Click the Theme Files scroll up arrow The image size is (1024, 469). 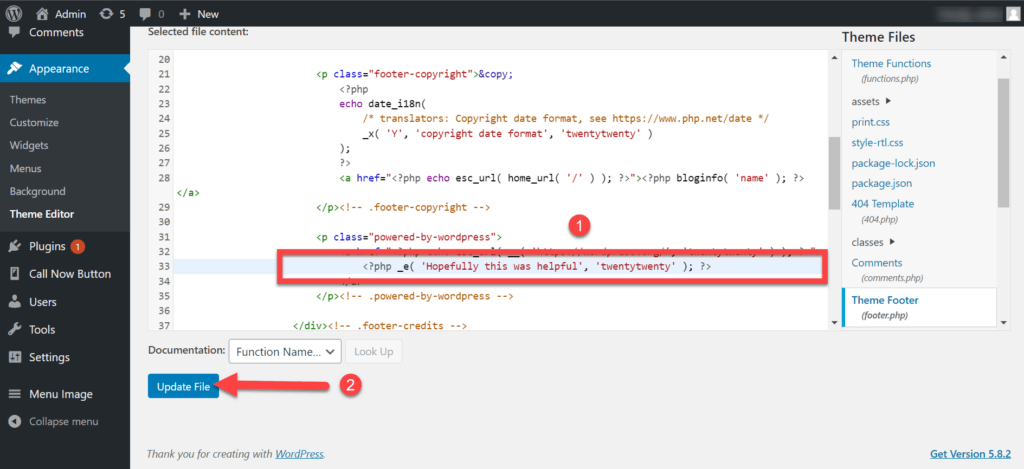(x=1004, y=58)
